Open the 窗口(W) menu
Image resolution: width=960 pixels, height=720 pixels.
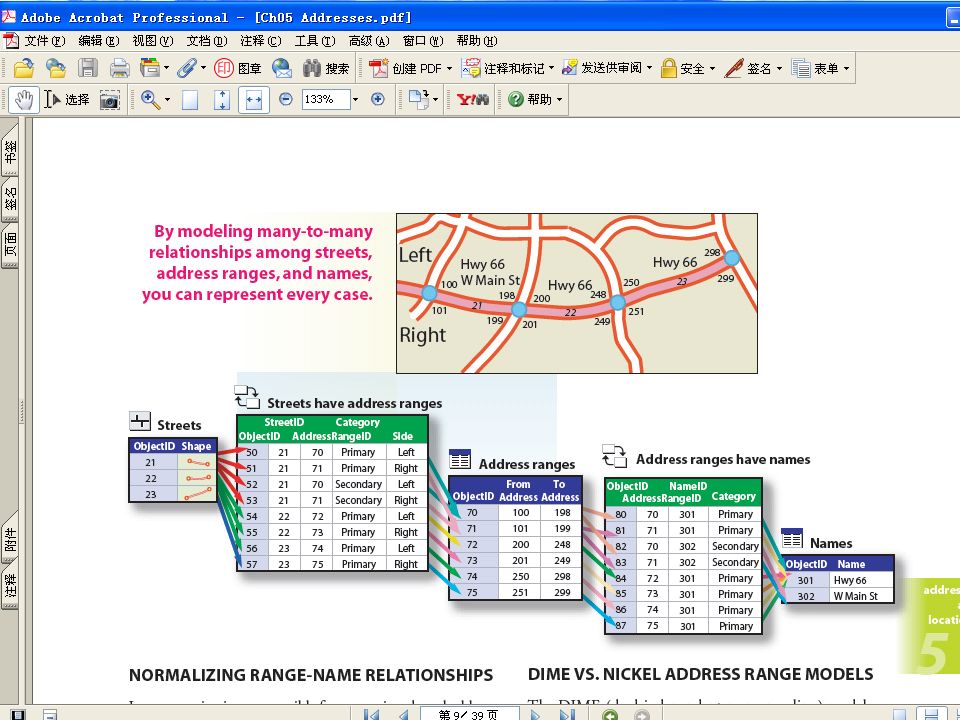coord(422,41)
